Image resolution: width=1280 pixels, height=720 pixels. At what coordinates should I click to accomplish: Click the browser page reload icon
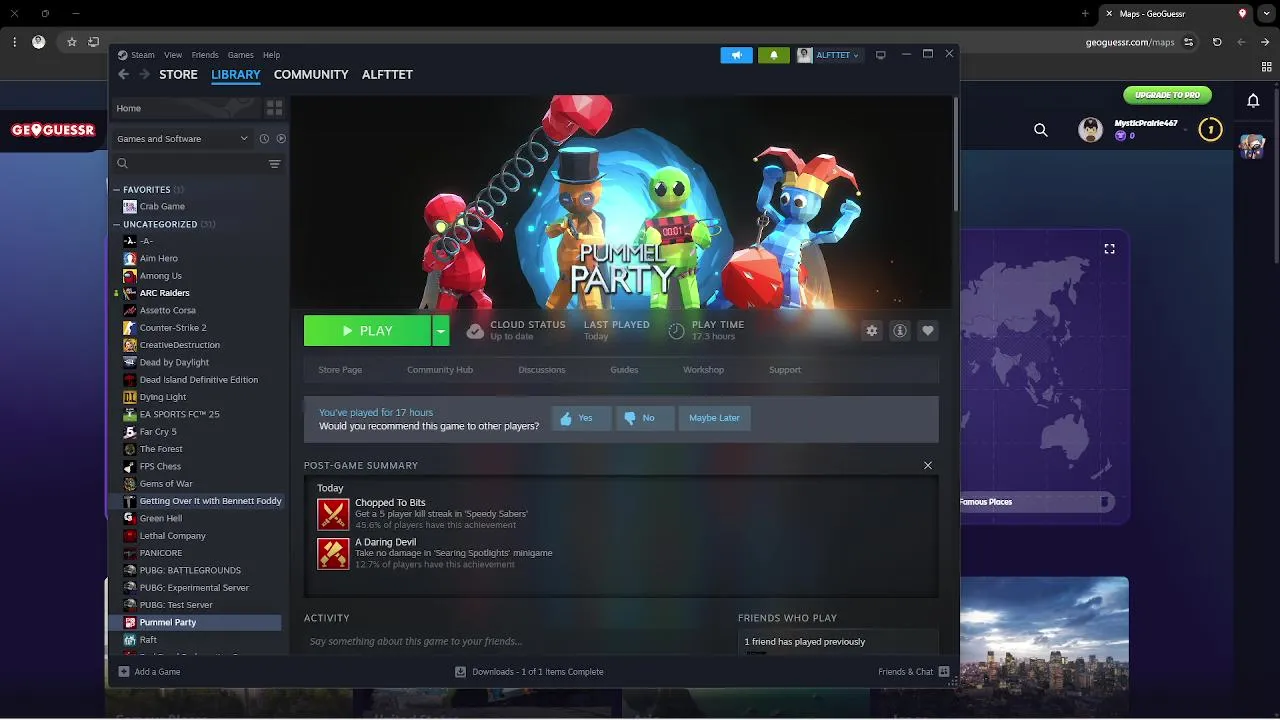point(1217,42)
